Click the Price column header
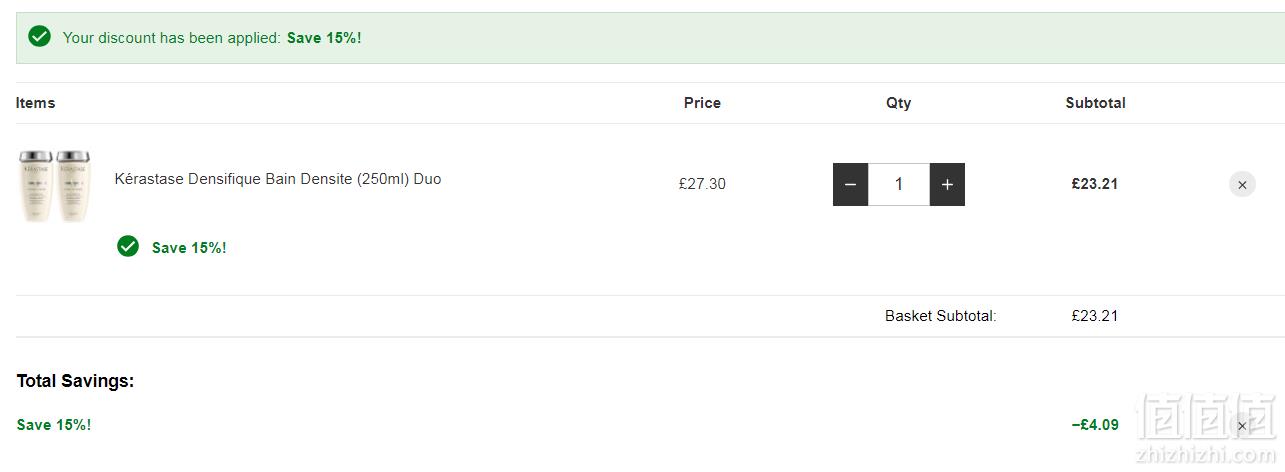This screenshot has width=1285, height=472. click(702, 103)
